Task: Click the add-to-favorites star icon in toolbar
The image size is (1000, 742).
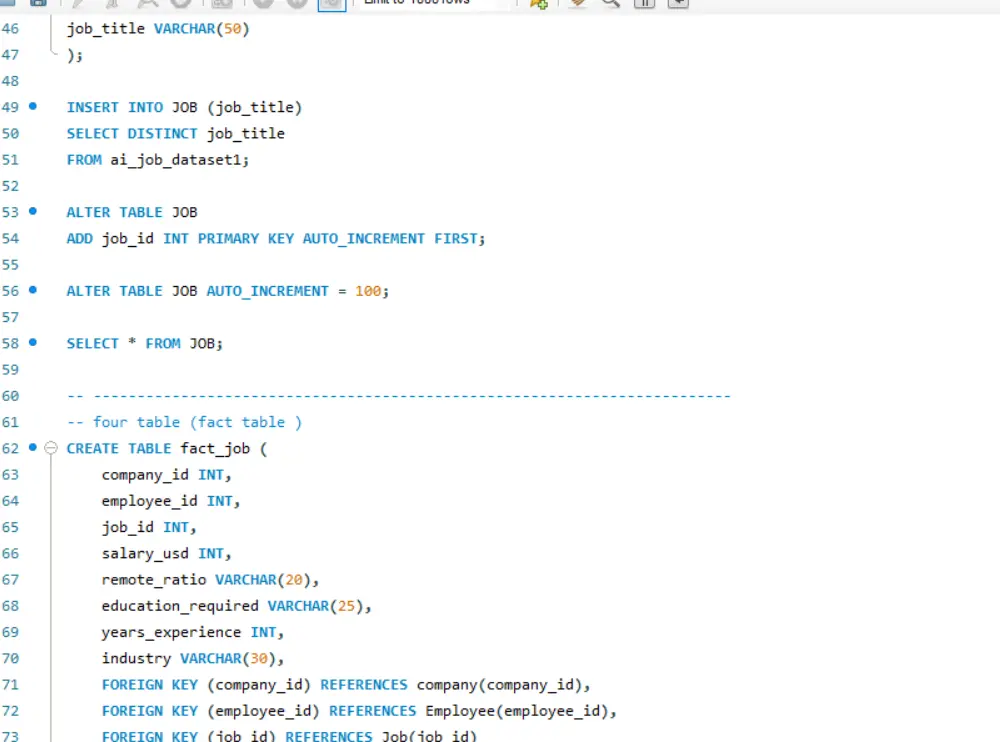Action: coord(539,3)
